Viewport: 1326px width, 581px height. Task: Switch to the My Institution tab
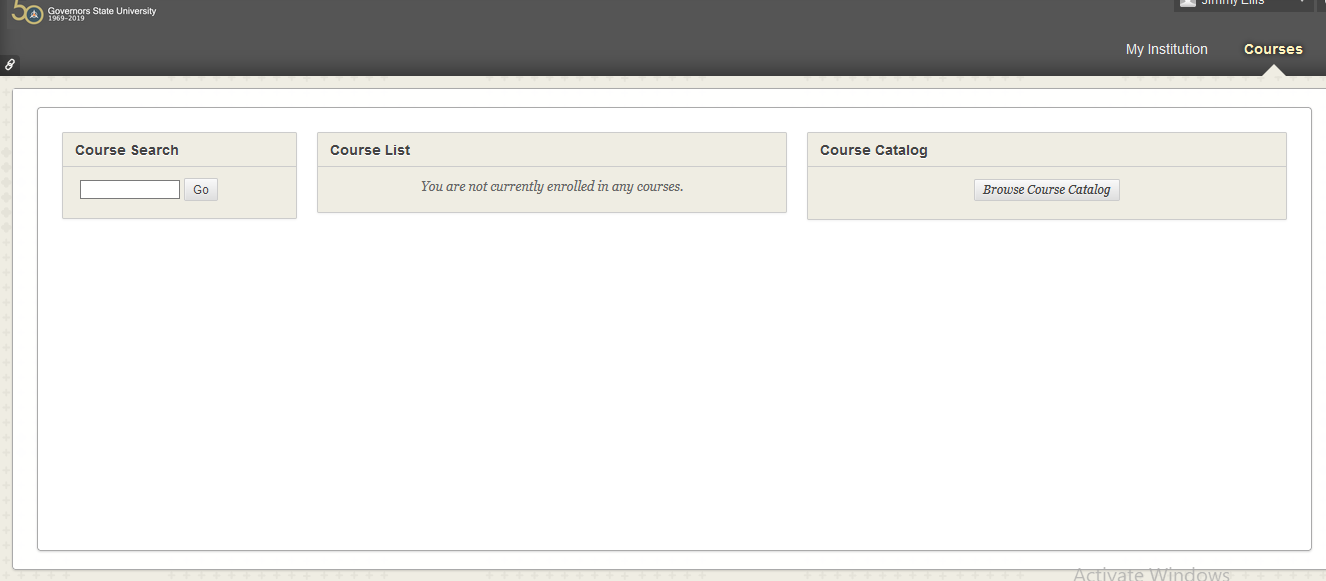pos(1166,49)
